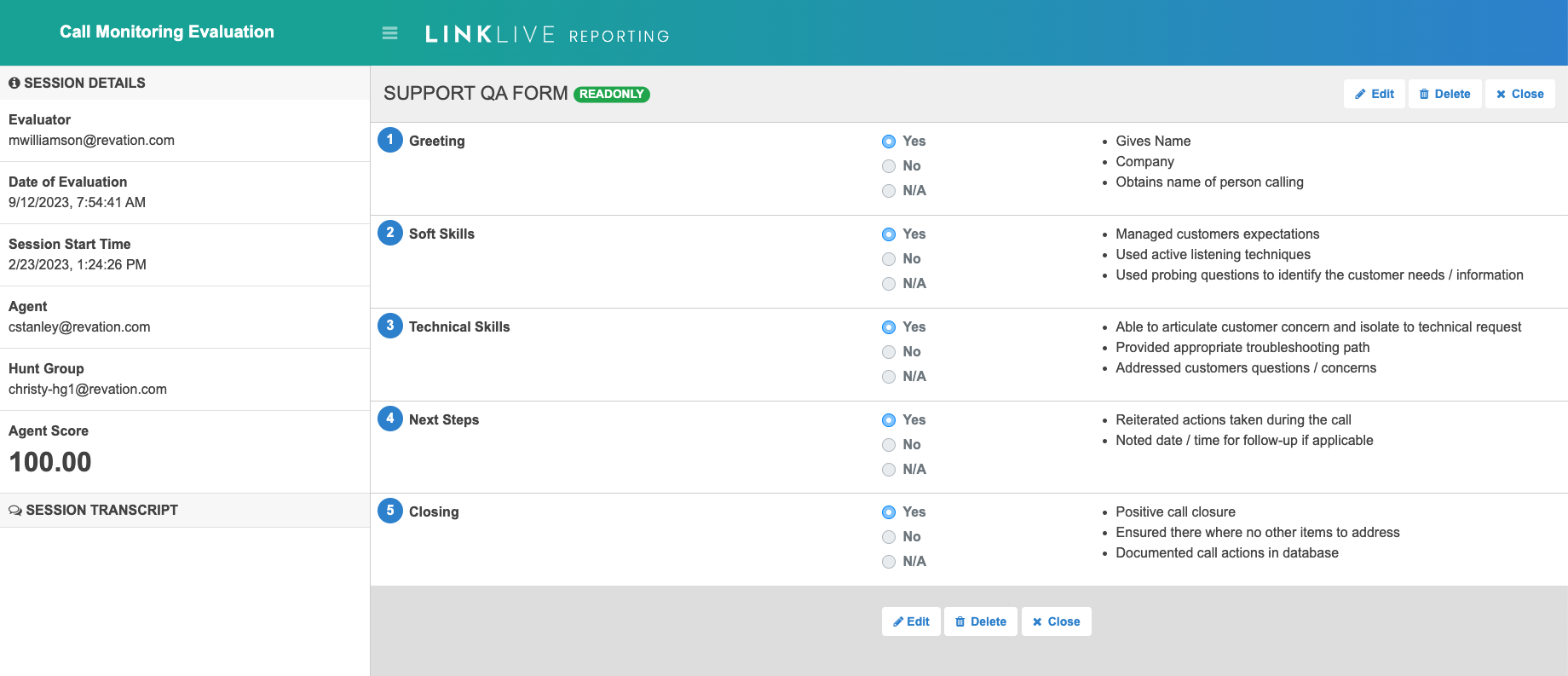
Task: Click the top Edit button
Action: tap(1374, 94)
